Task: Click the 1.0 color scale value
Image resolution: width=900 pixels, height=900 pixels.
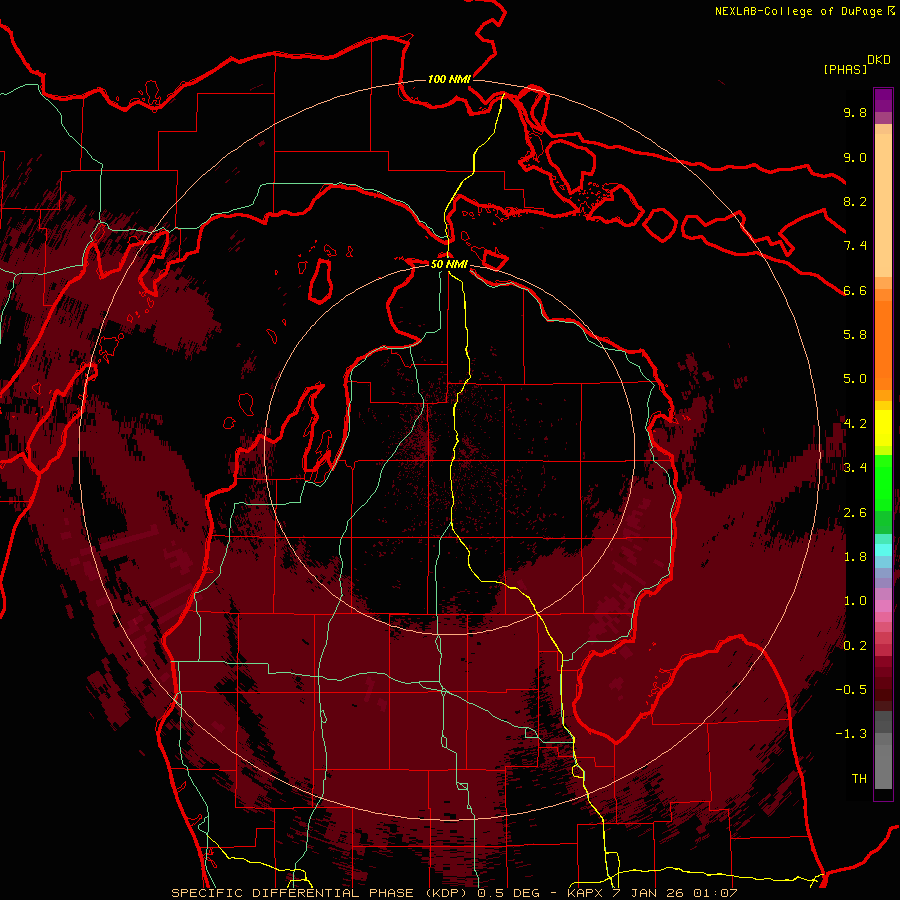Action: click(x=855, y=601)
